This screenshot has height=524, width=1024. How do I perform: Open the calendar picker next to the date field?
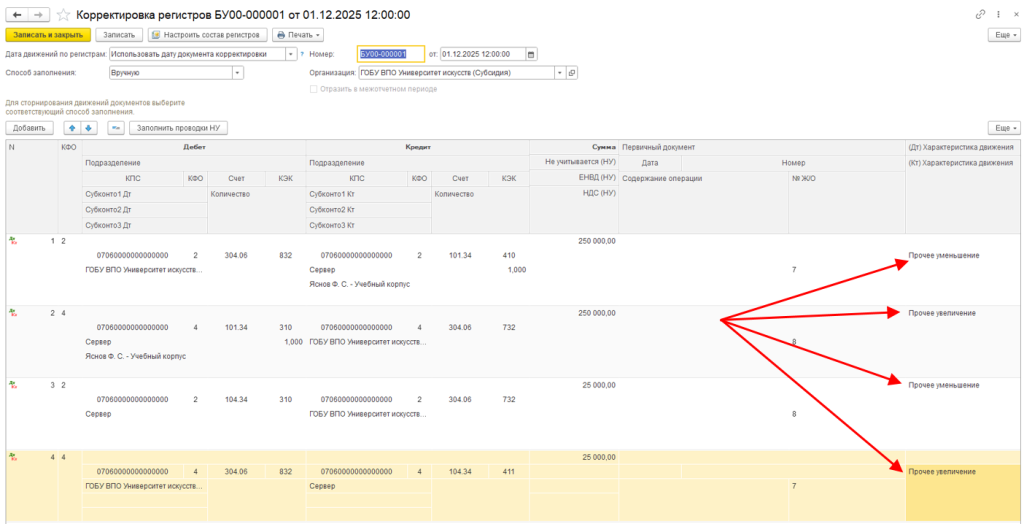530,54
